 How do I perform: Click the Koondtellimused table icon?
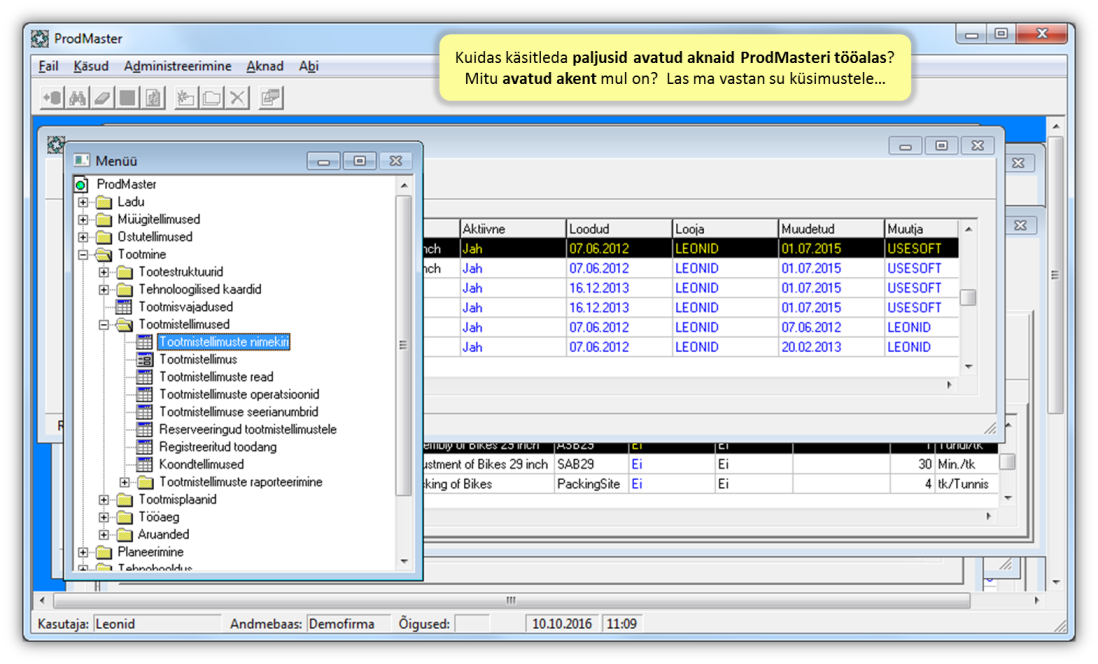[144, 464]
